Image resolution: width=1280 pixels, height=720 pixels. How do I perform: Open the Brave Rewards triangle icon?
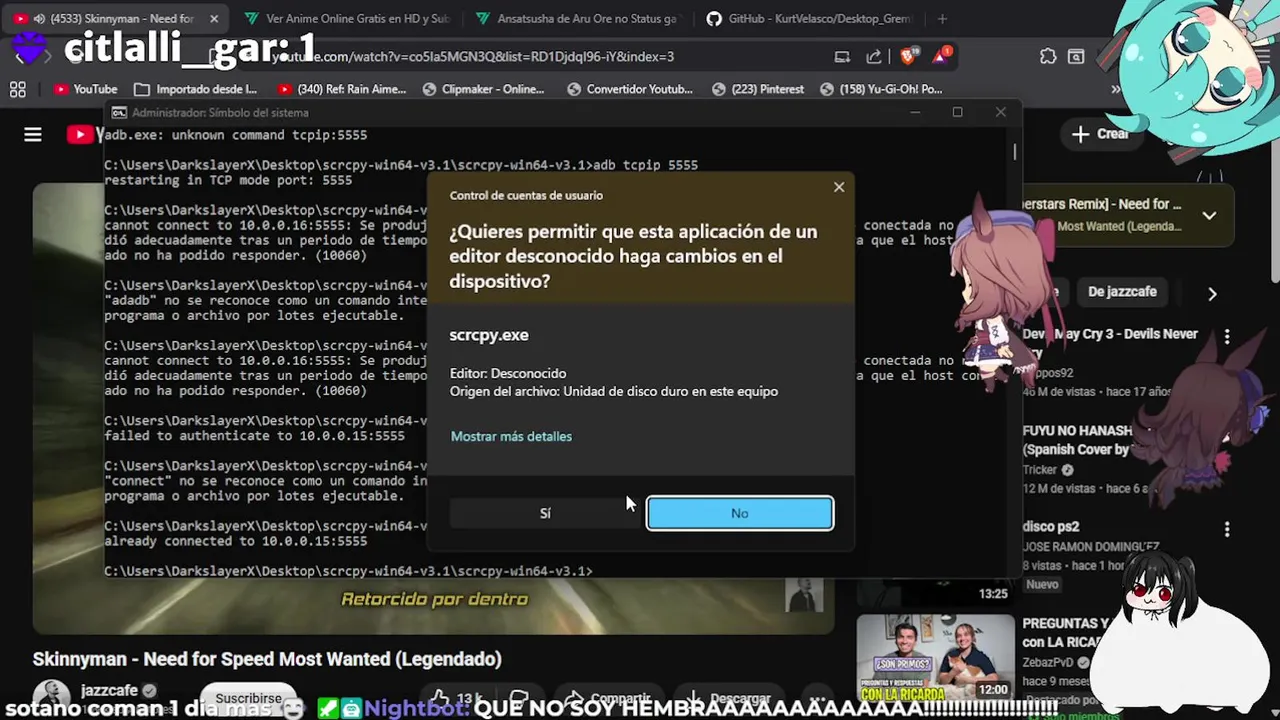[940, 57]
